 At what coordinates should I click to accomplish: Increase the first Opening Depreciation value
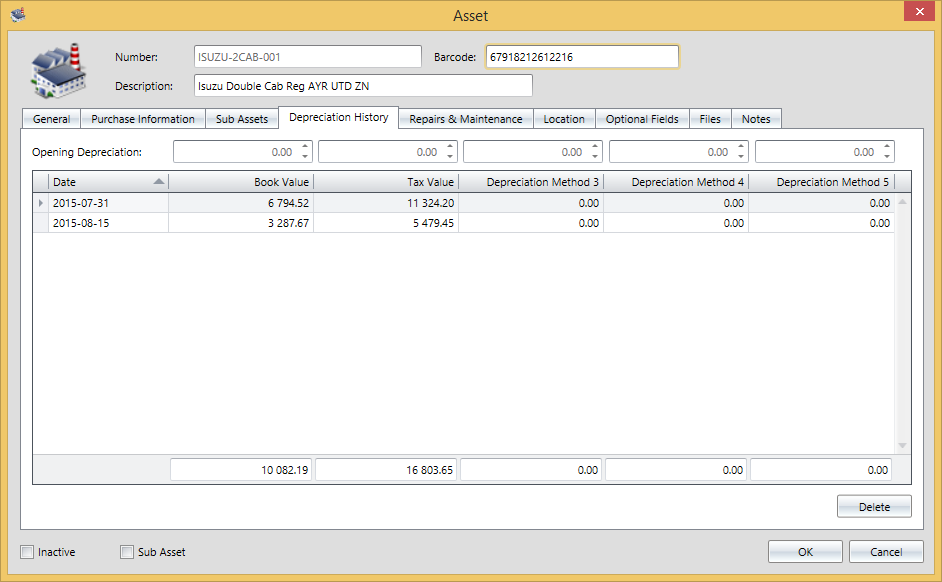(305, 147)
